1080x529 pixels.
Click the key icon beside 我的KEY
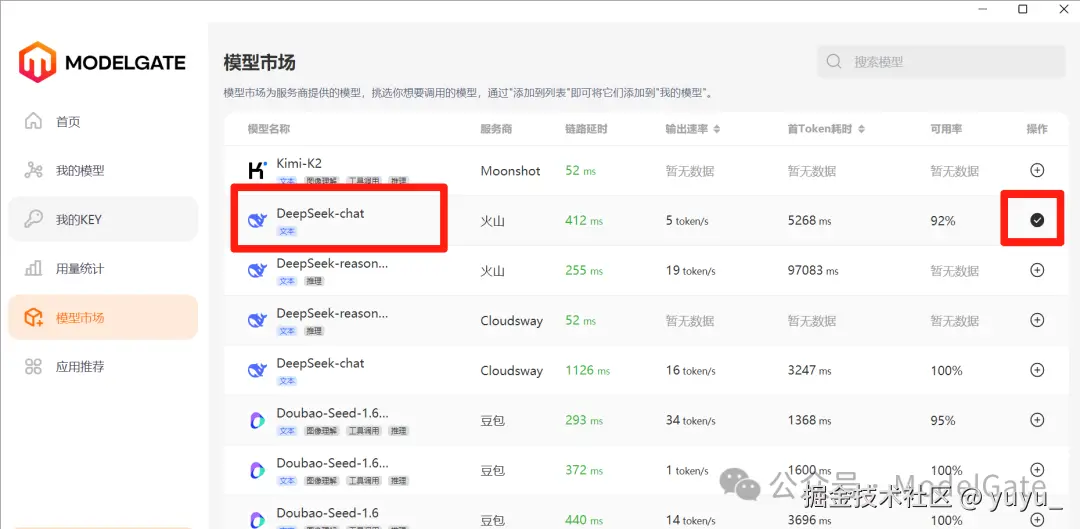click(x=33, y=220)
